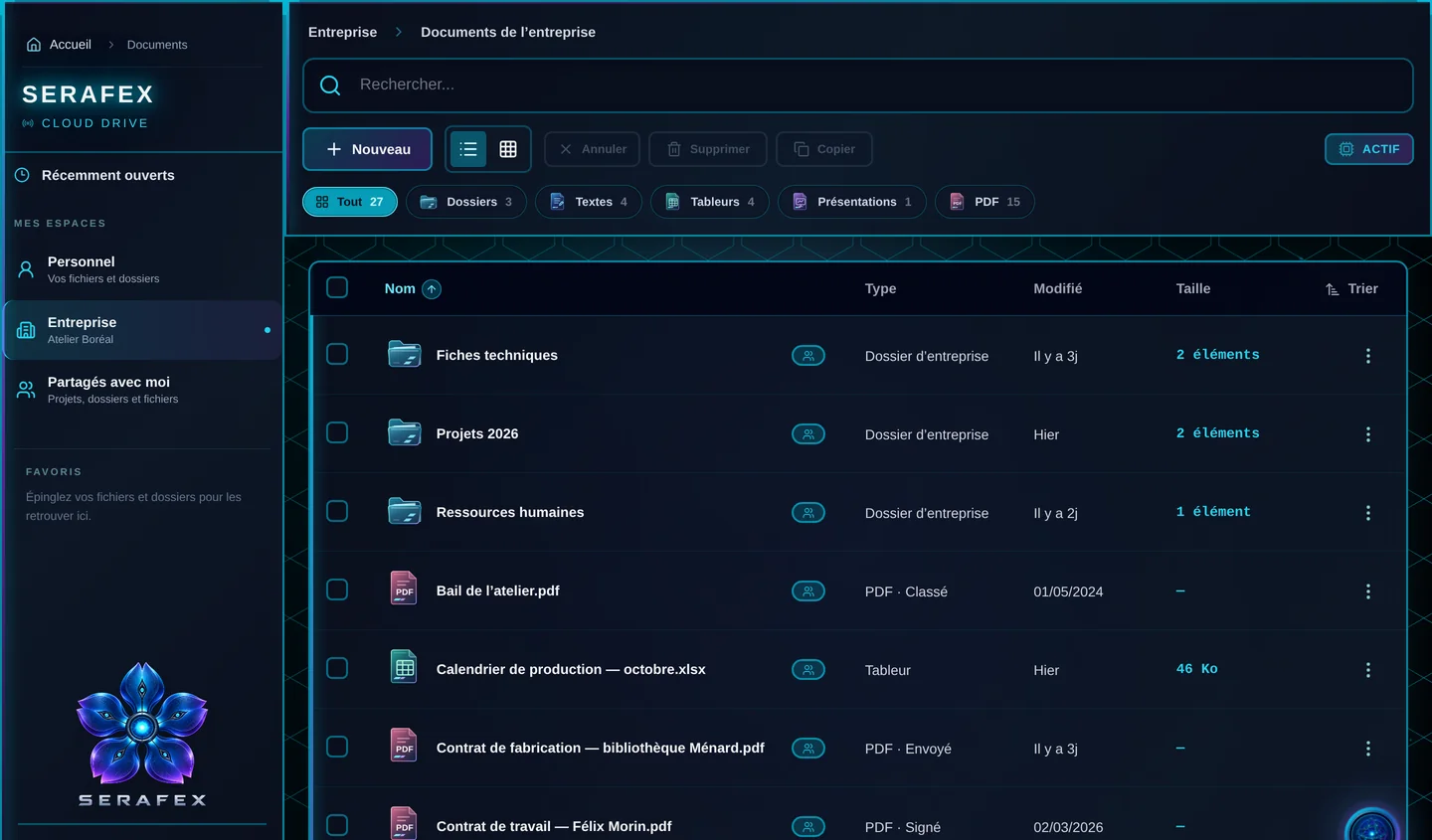
Task: Click the folder icon of Projets 2026
Action: point(405,433)
